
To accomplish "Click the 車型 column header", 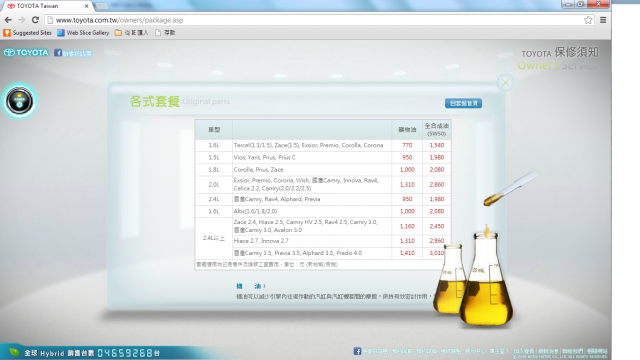I will [214, 130].
